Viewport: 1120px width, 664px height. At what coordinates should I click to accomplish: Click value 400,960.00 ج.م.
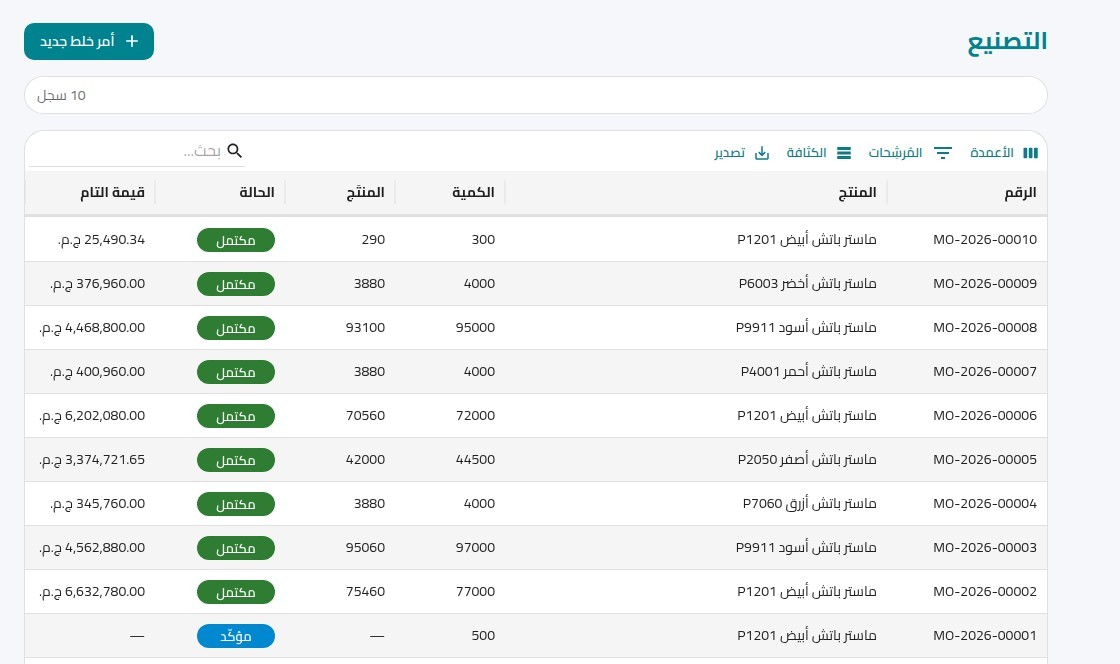(x=98, y=372)
